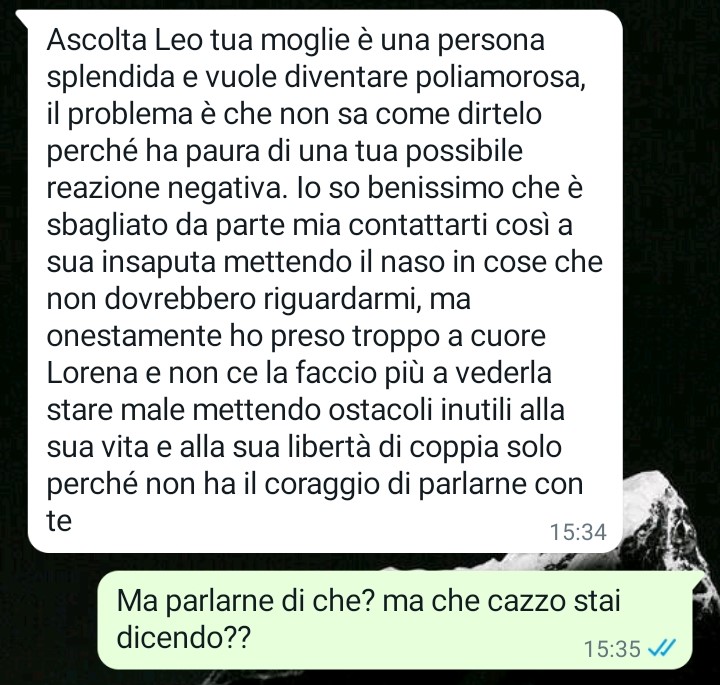Click the tail corner of the green bubble
The image size is (720, 685).
[x=699, y=579]
